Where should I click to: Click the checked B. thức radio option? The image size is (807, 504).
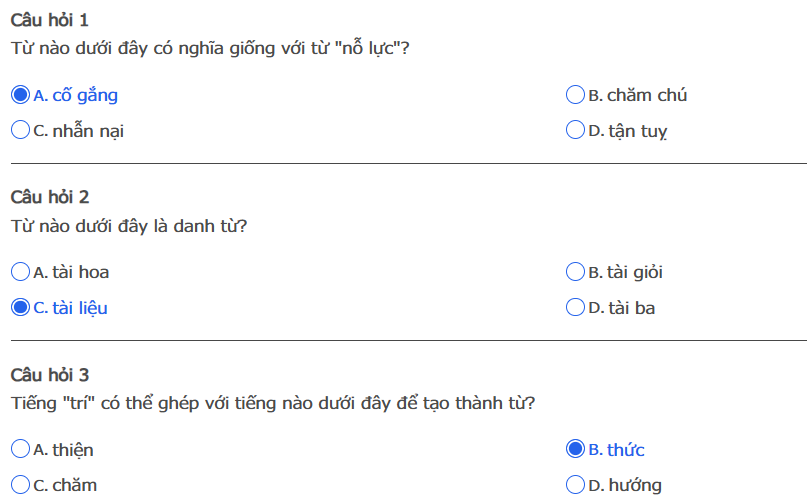(575, 450)
